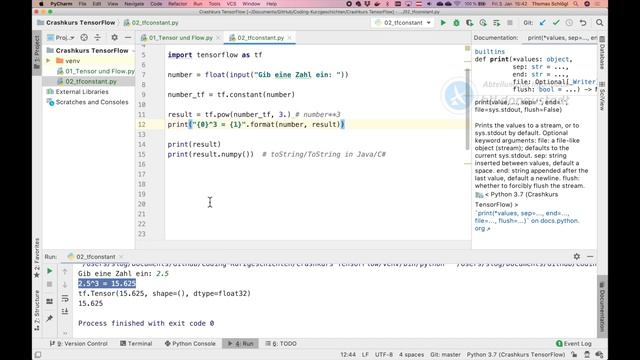This screenshot has height=360, width=640.
Task: Open the Proj view selector dropdown
Action: click(61, 38)
